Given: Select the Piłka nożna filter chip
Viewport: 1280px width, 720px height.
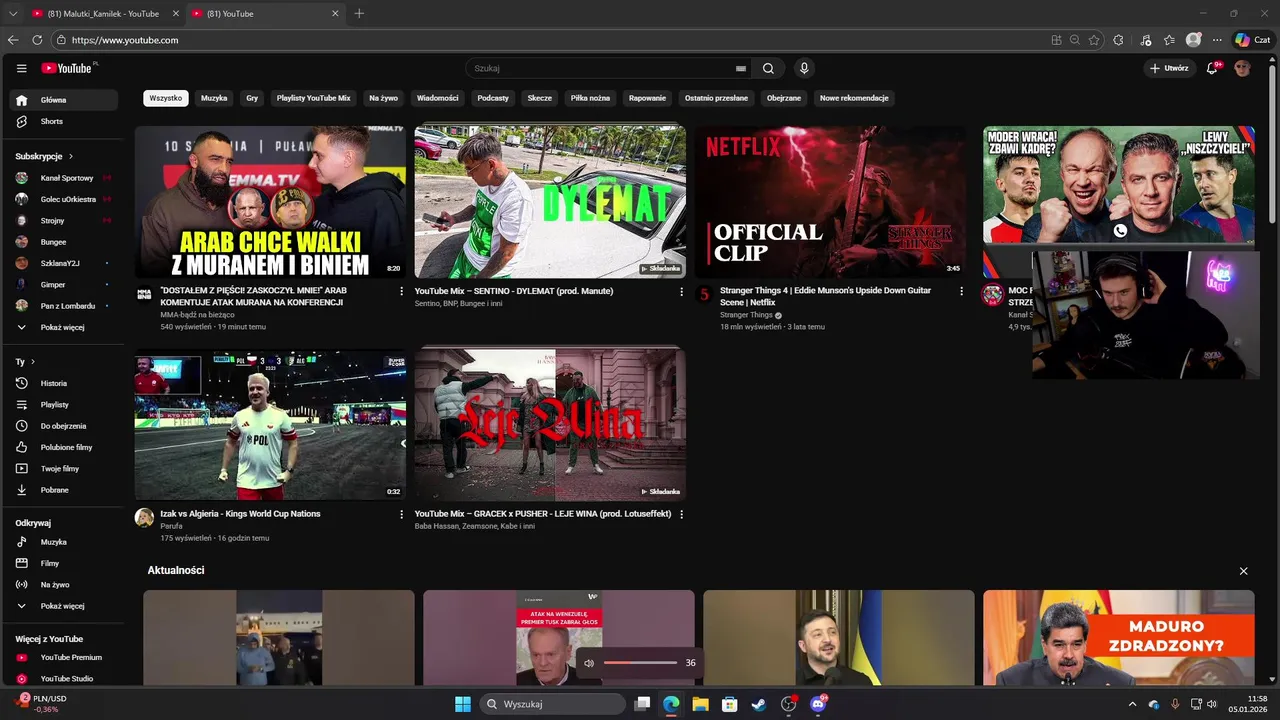Looking at the screenshot, I should [590, 98].
